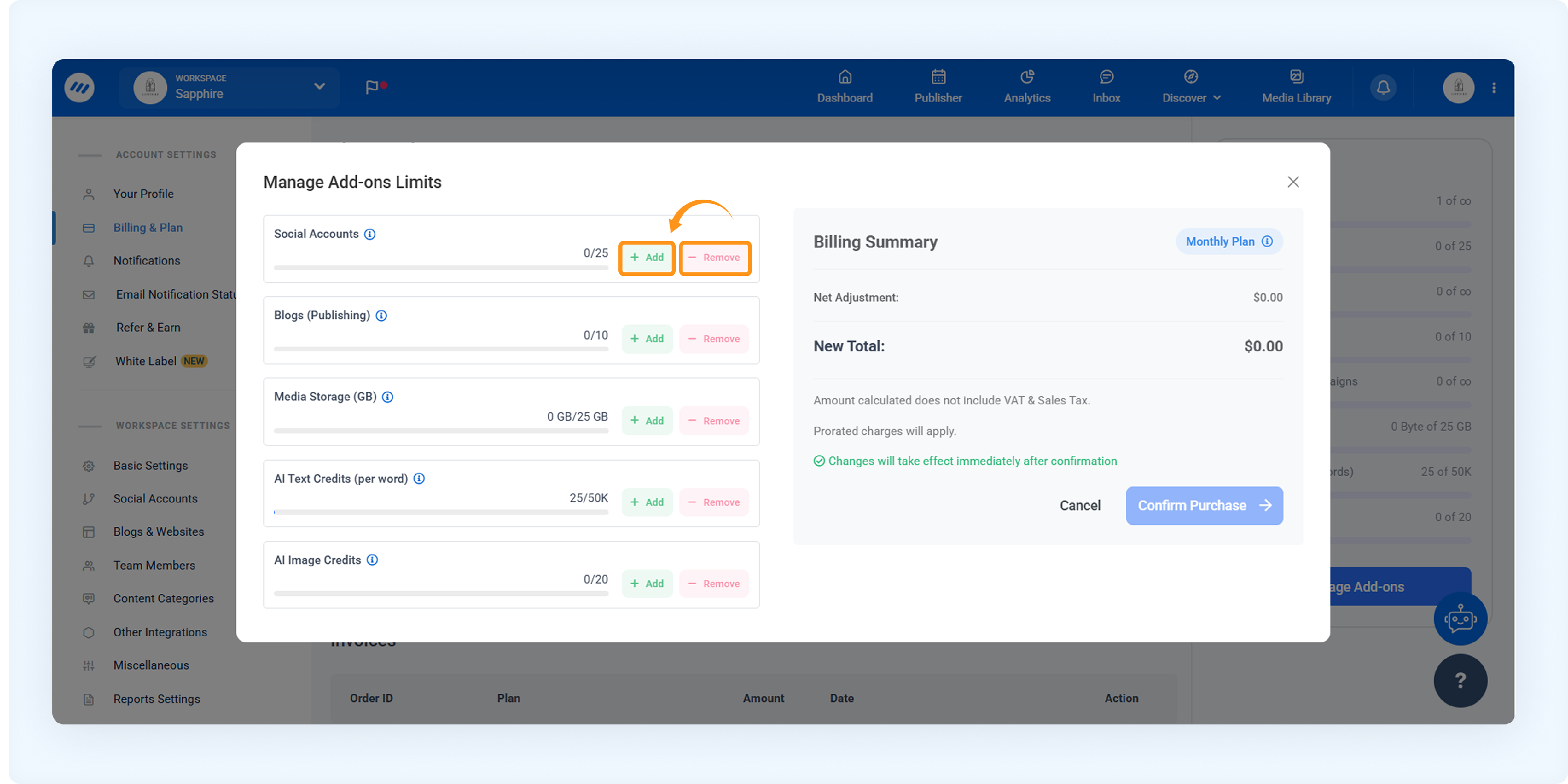Open the Publisher section
This screenshot has height=784, width=1568.
pos(938,87)
